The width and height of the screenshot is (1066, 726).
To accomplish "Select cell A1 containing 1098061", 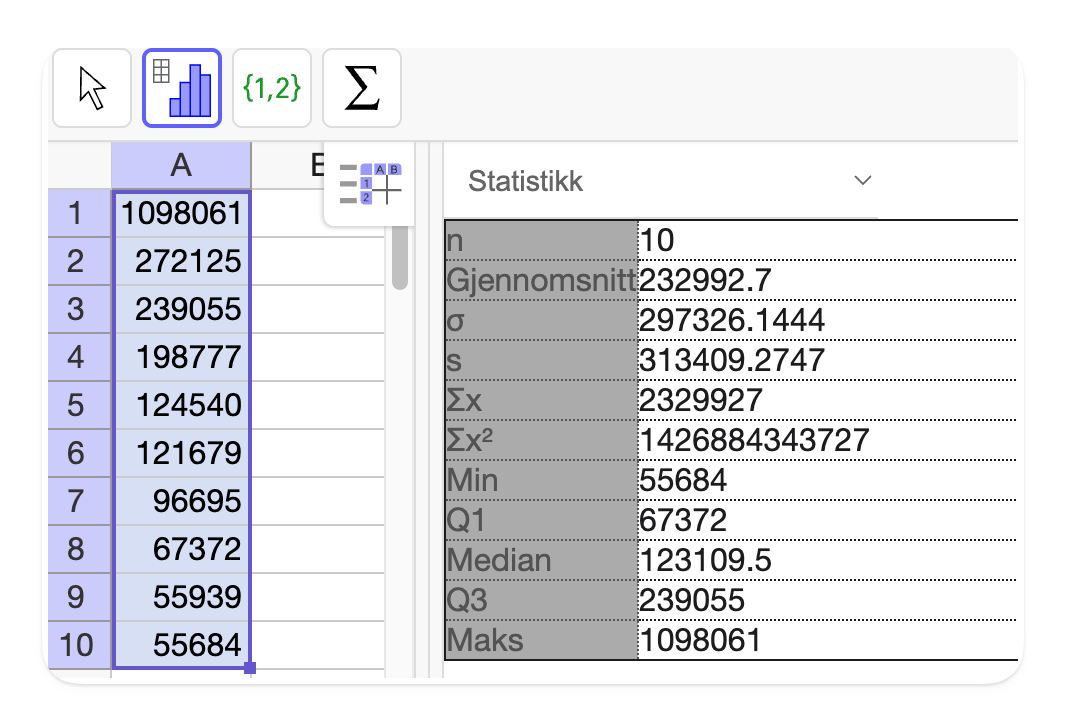I will pyautogui.click(x=181, y=213).
